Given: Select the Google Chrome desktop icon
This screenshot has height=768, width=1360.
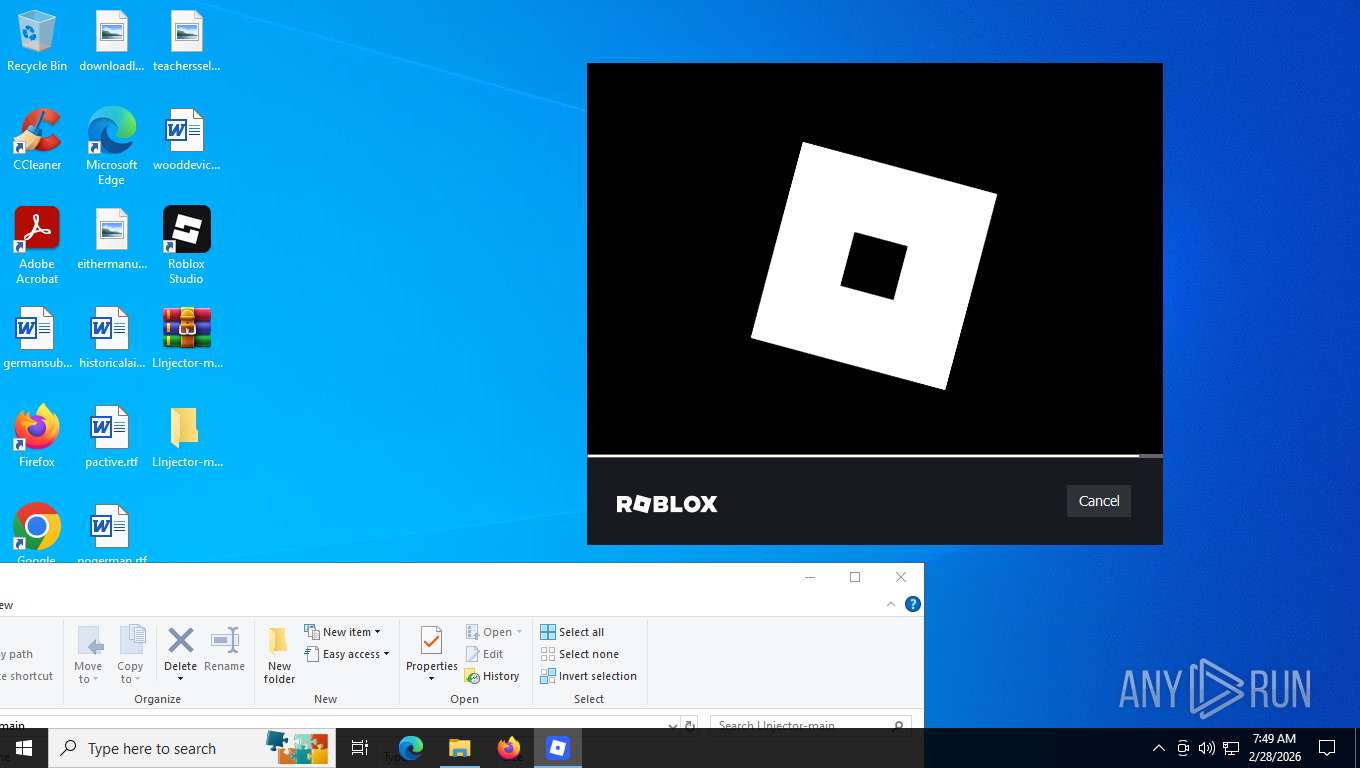Looking at the screenshot, I should tap(37, 532).
